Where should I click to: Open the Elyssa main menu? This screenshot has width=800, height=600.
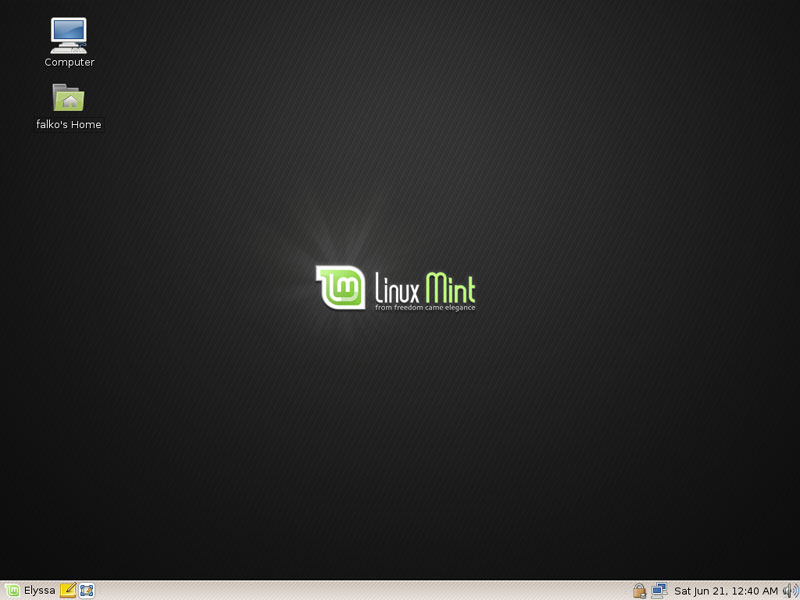[x=29, y=590]
